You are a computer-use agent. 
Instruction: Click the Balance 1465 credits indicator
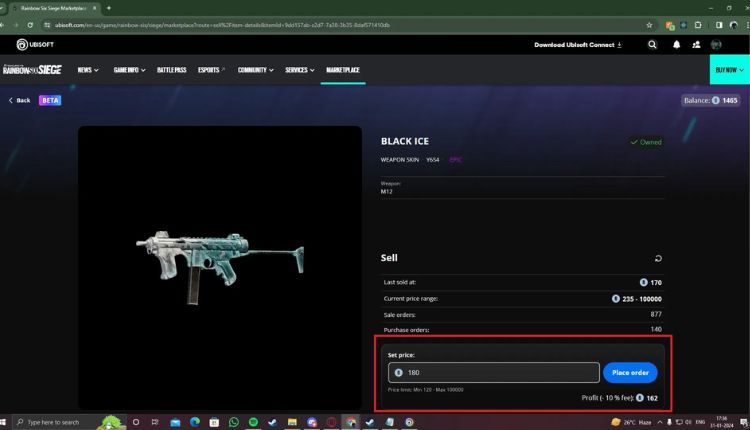click(710, 100)
